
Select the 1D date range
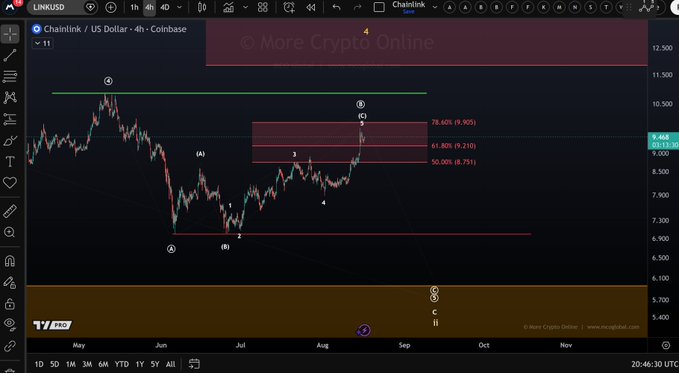[39, 364]
